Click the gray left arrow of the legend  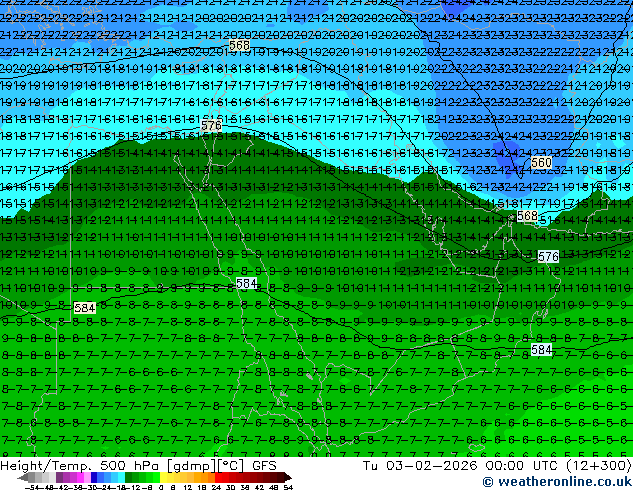(x=23, y=478)
